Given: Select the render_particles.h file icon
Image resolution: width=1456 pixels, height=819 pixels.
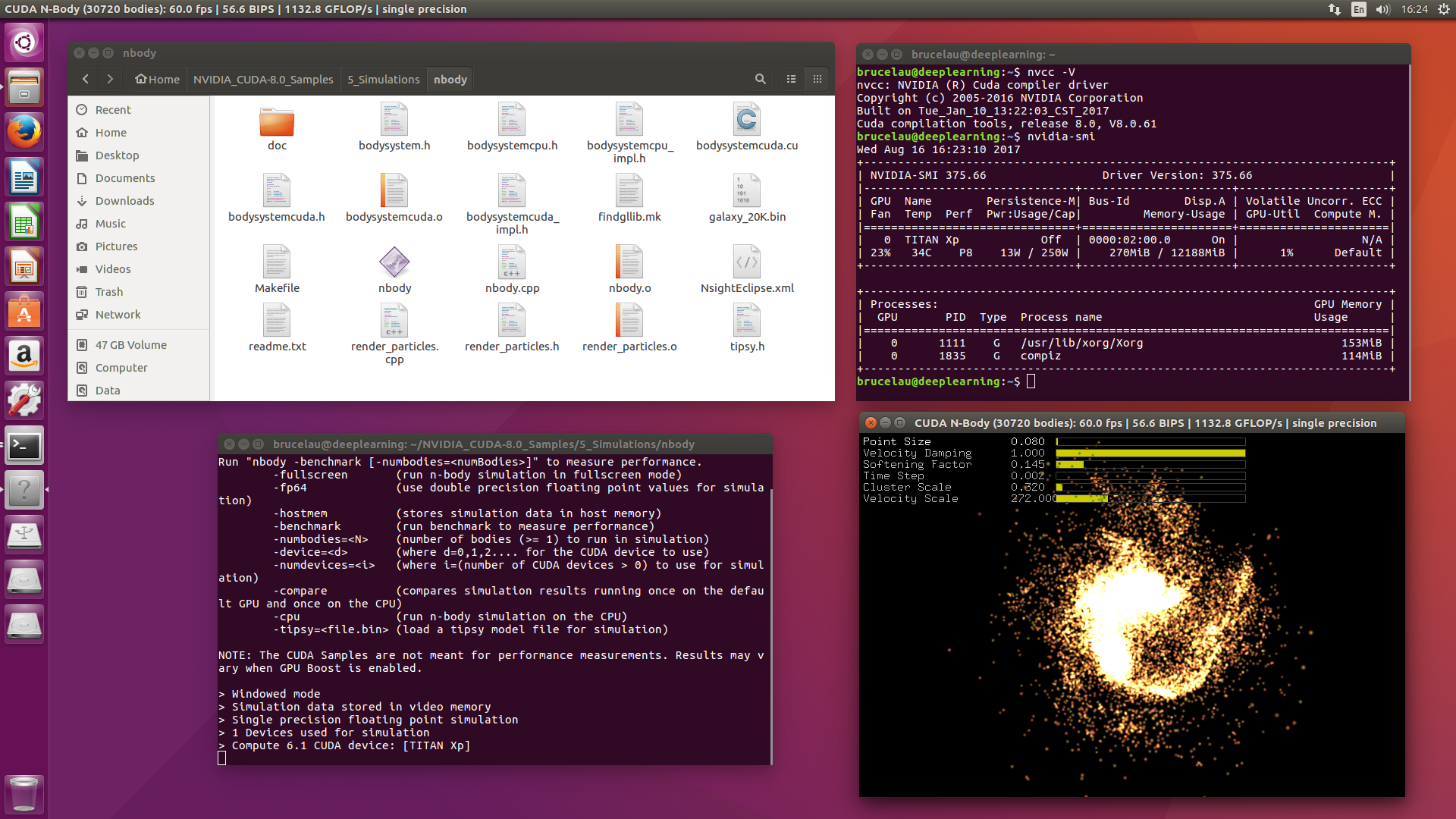Looking at the screenshot, I should point(512,321).
